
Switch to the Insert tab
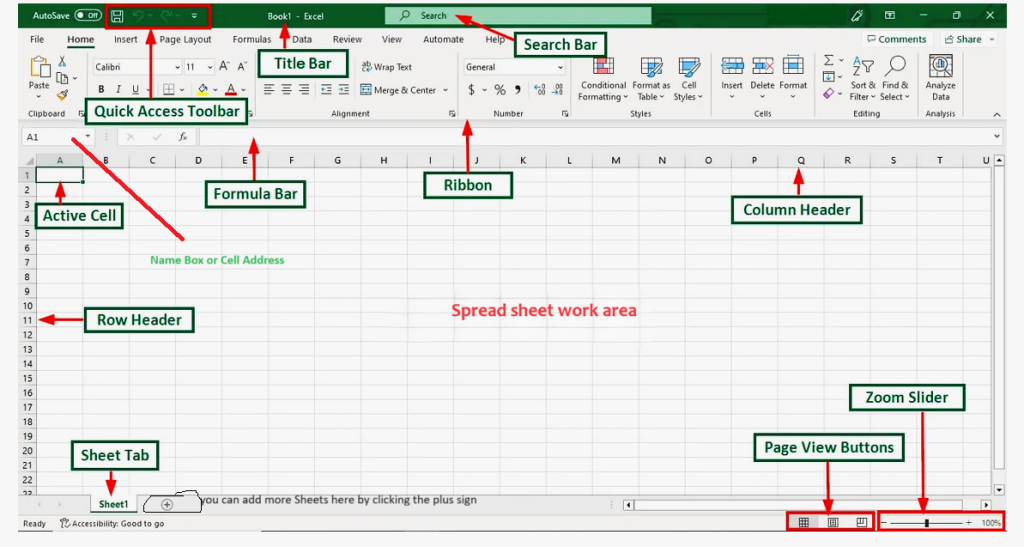(125, 39)
